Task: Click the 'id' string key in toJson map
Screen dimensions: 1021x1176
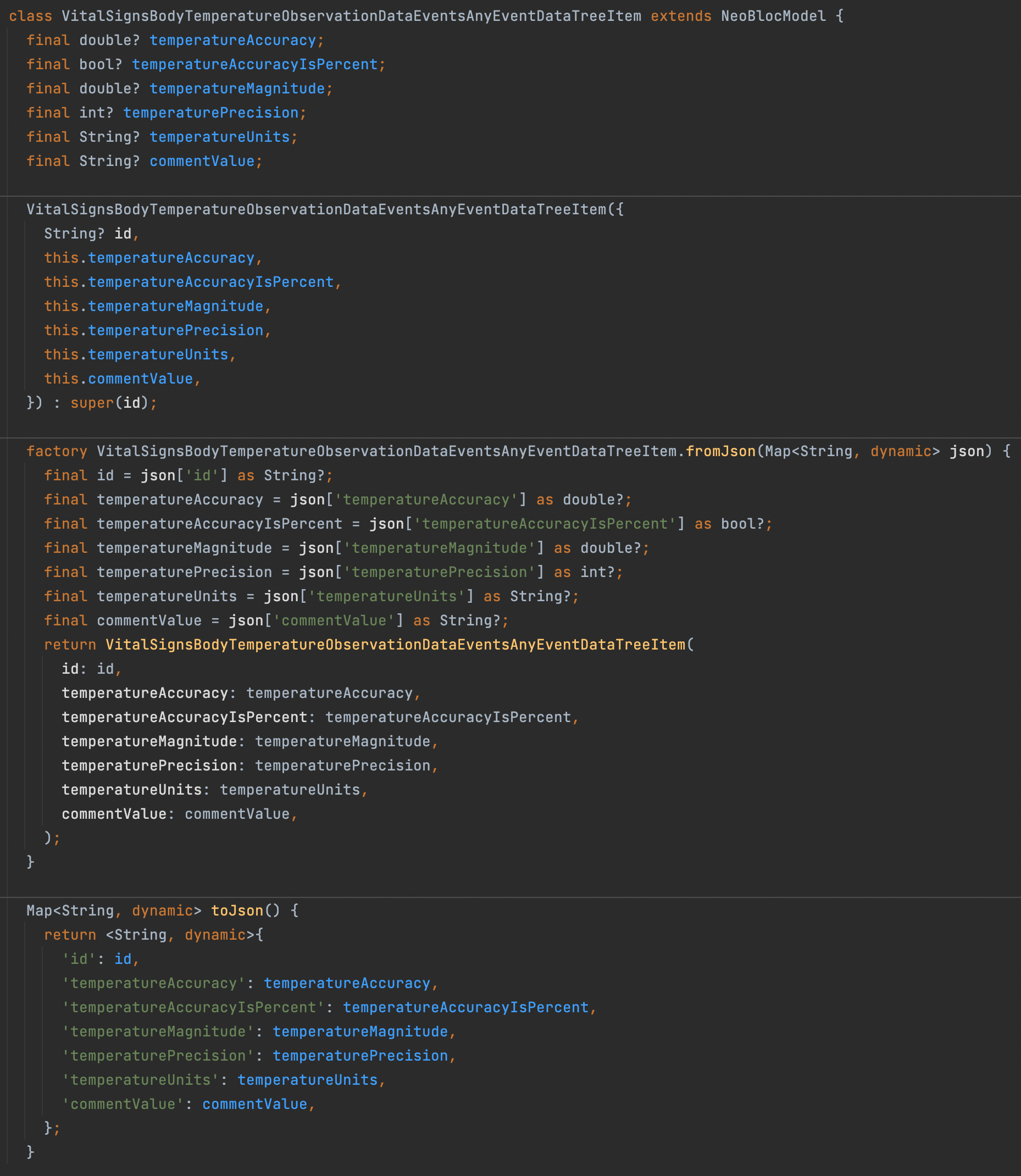Action: pyautogui.click(x=79, y=959)
